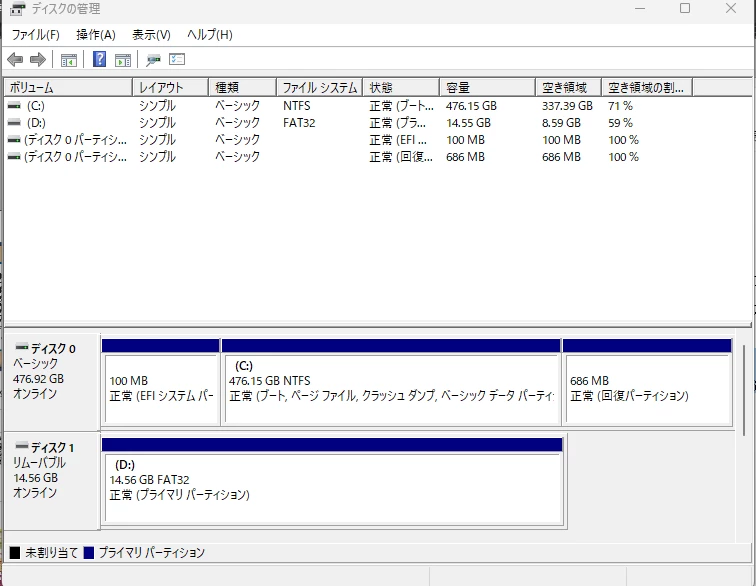756x586 pixels.
Task: Click the NTFS file system cell
Action: tap(297, 106)
